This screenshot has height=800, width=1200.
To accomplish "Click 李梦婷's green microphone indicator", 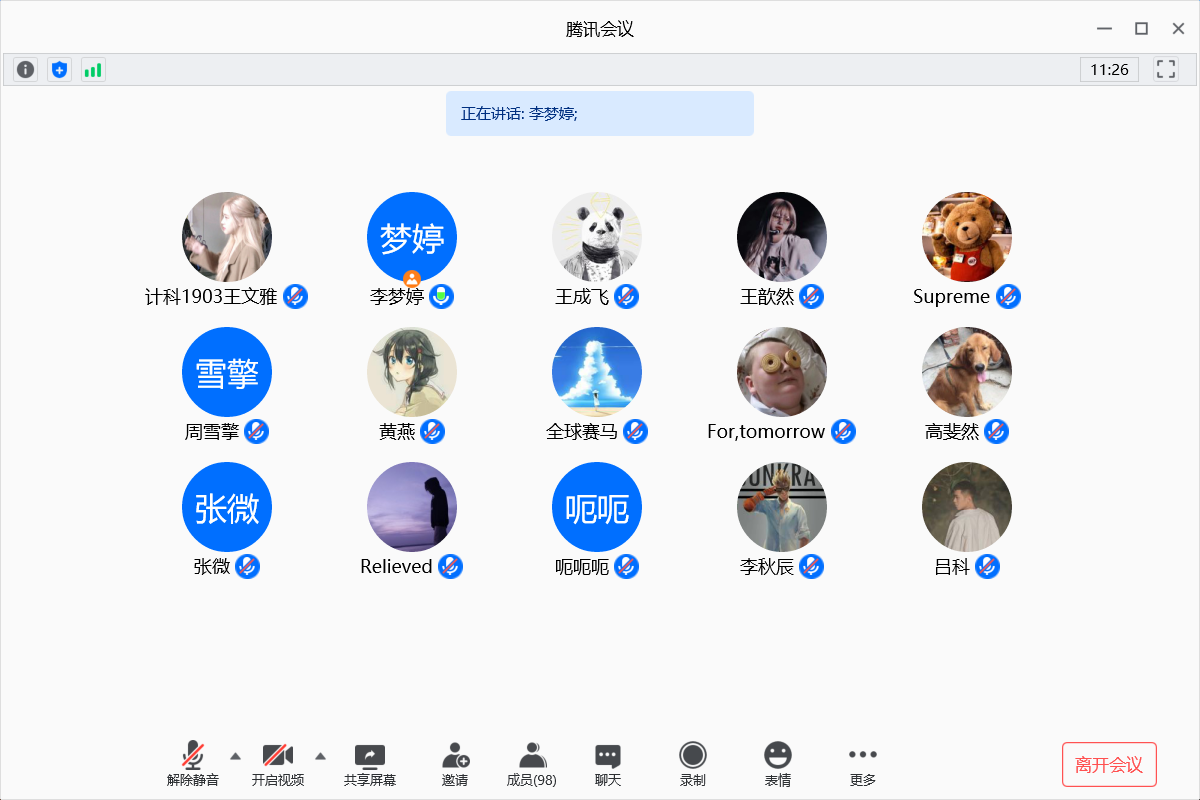I will point(442,296).
